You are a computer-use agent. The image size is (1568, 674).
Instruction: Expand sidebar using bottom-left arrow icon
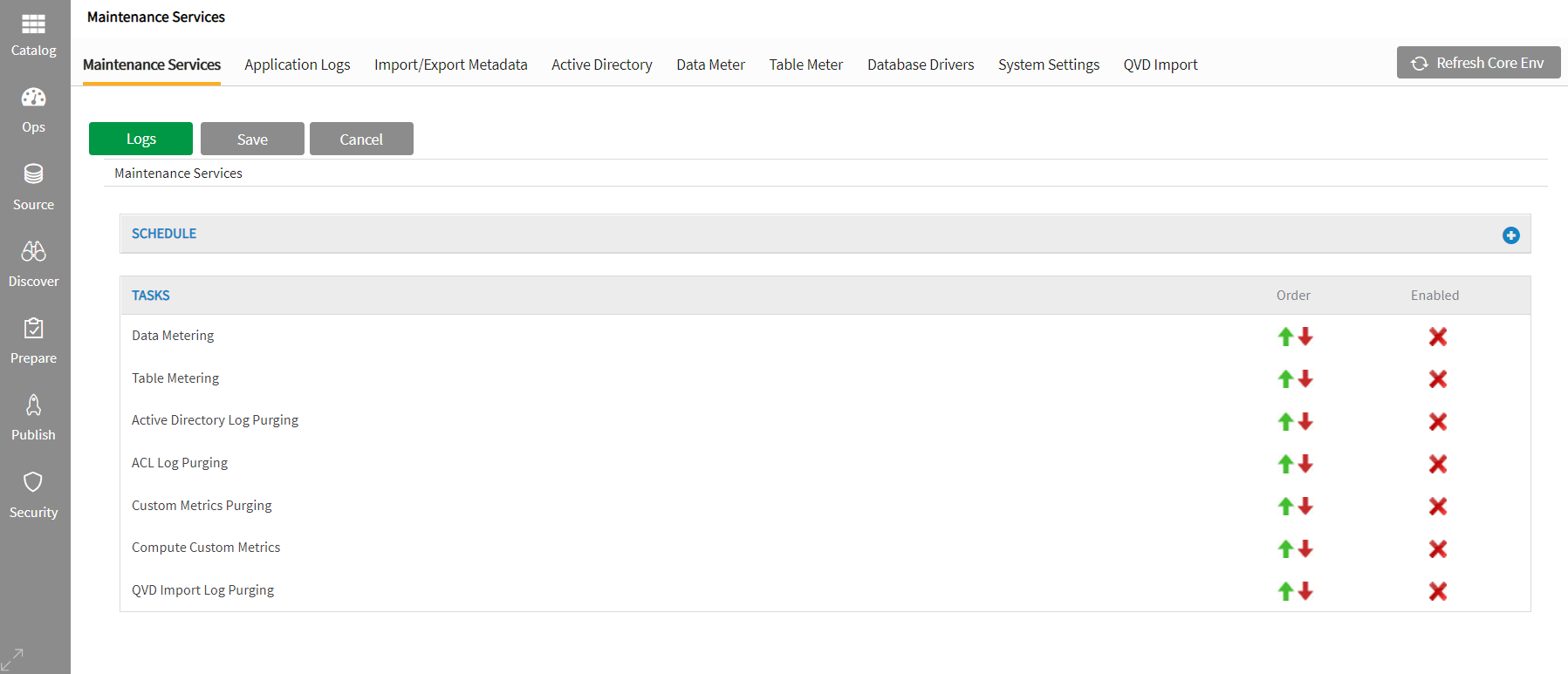[x=12, y=659]
